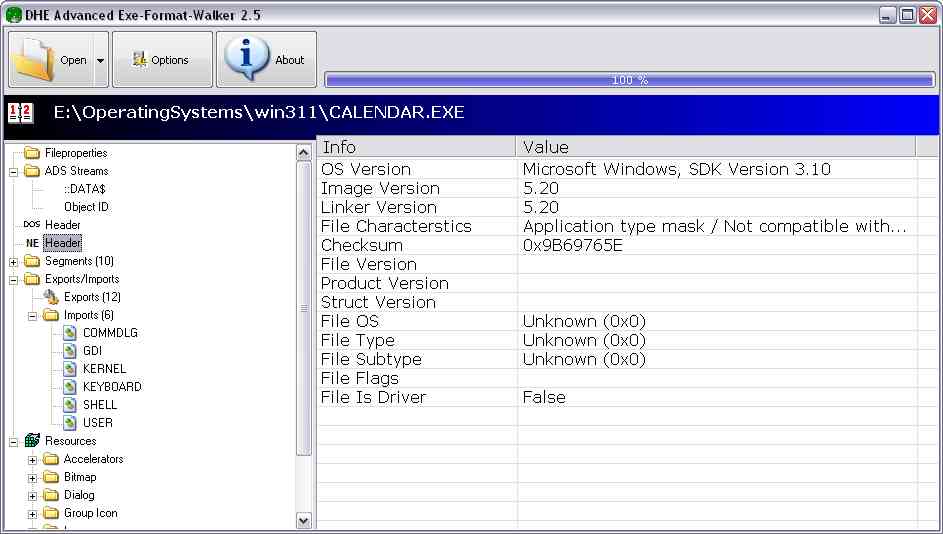Open the dropdown arrow beside Open

coord(100,60)
